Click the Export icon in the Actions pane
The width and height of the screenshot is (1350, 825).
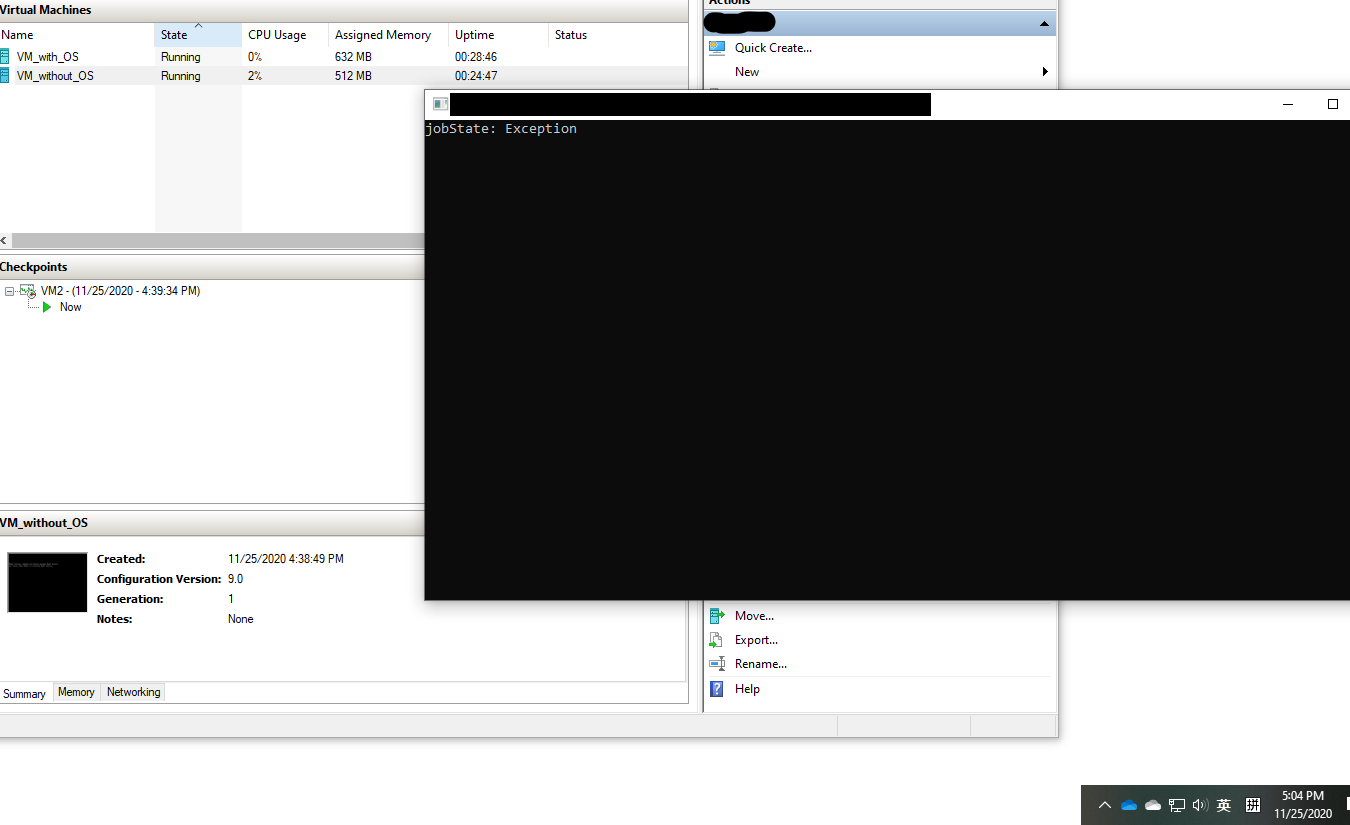(x=717, y=639)
